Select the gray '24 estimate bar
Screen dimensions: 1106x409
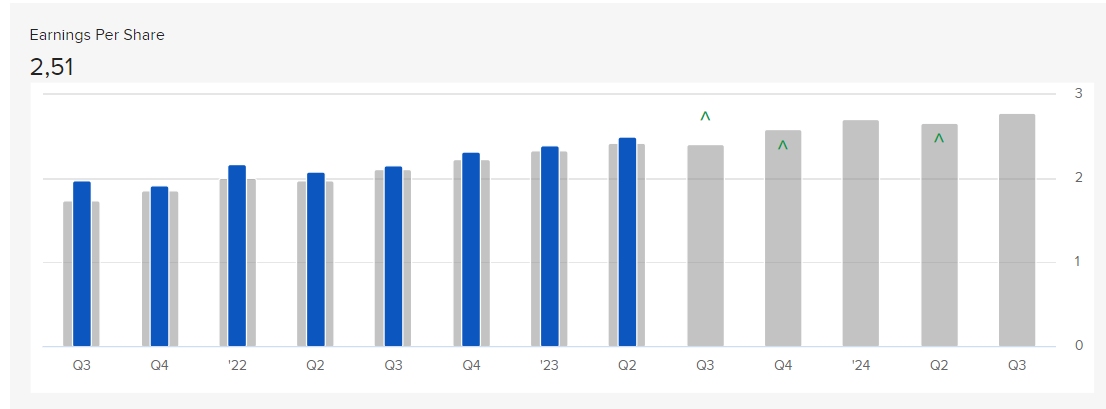(x=861, y=233)
